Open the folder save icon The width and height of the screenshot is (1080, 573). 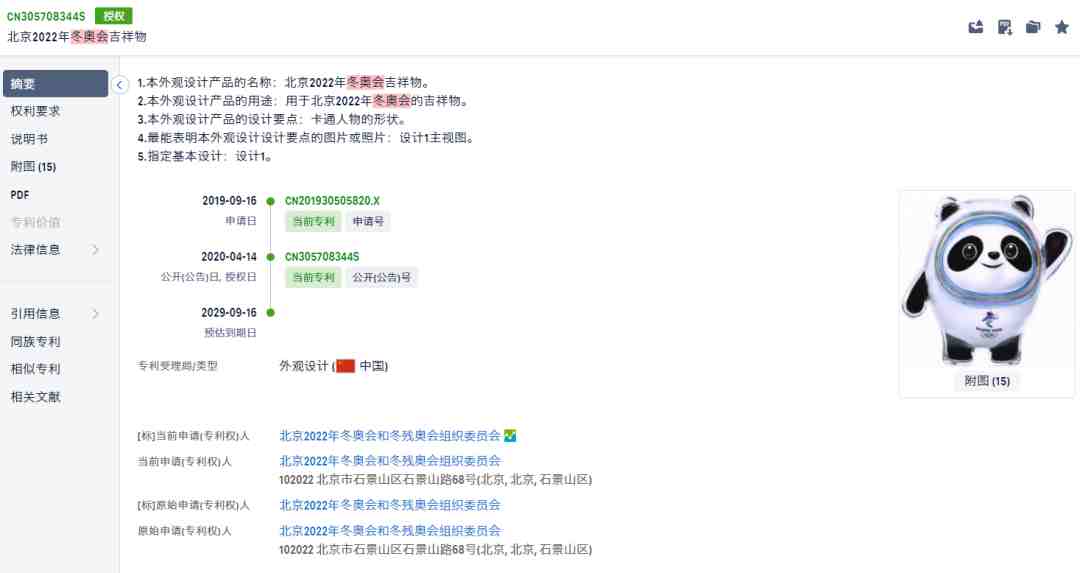pos(1033,28)
